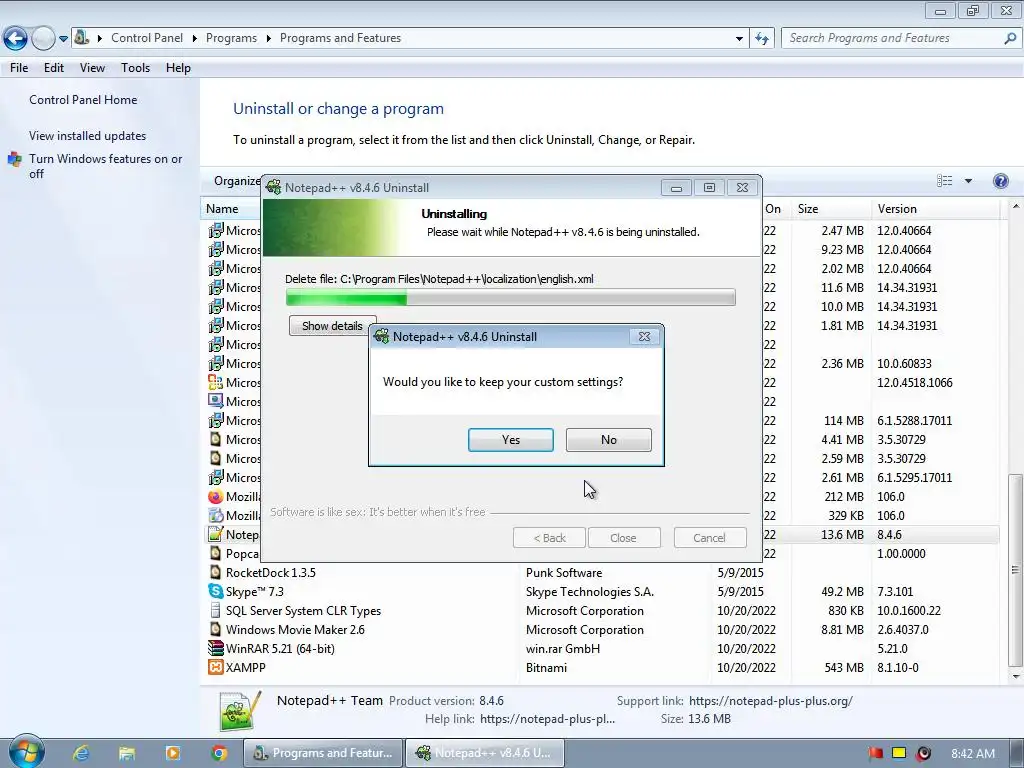The image size is (1024, 768).
Task: Click Yes to keep custom settings
Action: click(x=511, y=440)
